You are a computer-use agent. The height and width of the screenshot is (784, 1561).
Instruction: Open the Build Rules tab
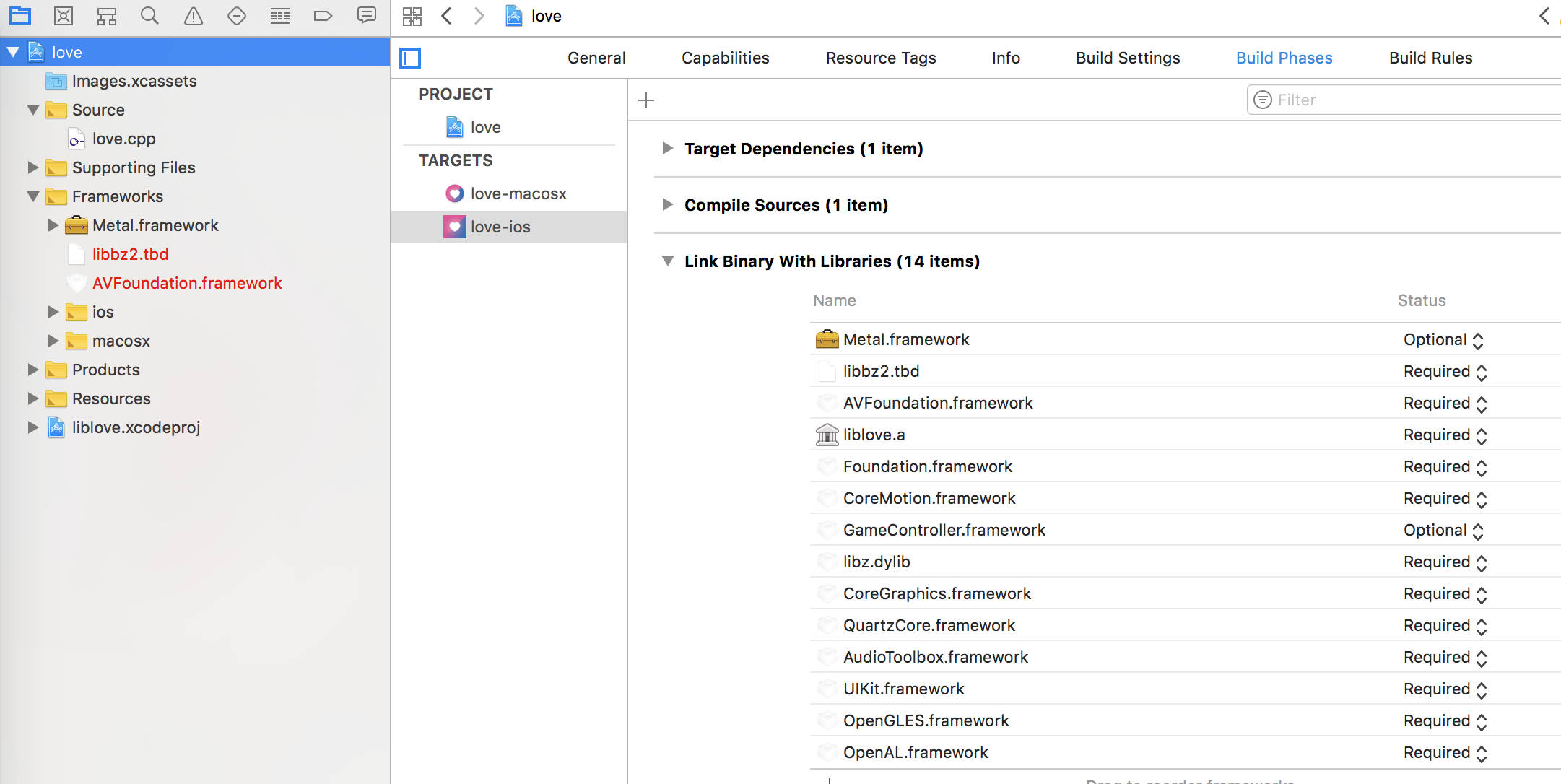click(x=1431, y=58)
